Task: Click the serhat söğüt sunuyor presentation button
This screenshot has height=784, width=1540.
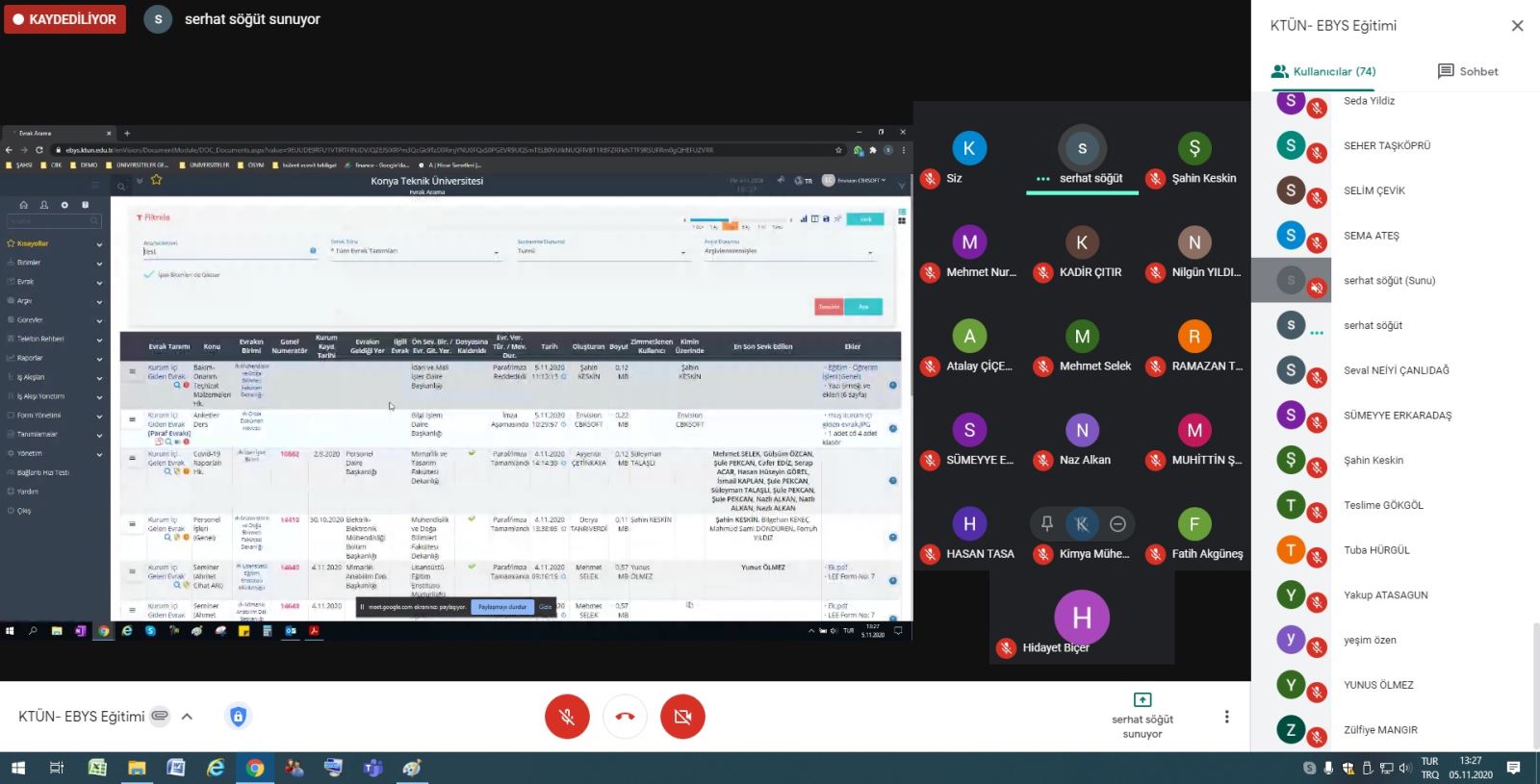Action: pyautogui.click(x=1142, y=715)
